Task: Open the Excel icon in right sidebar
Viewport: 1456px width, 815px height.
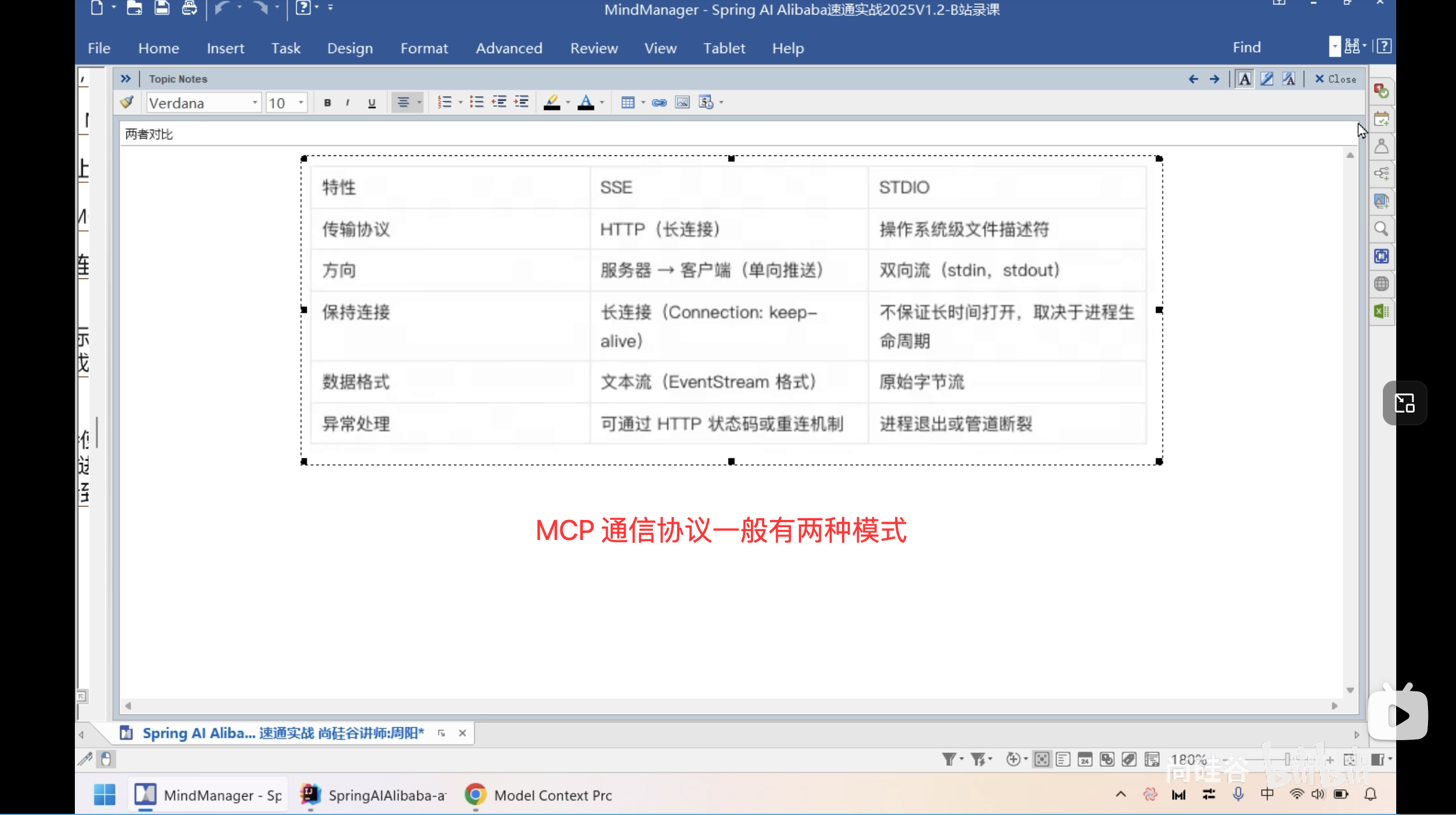Action: [1381, 312]
